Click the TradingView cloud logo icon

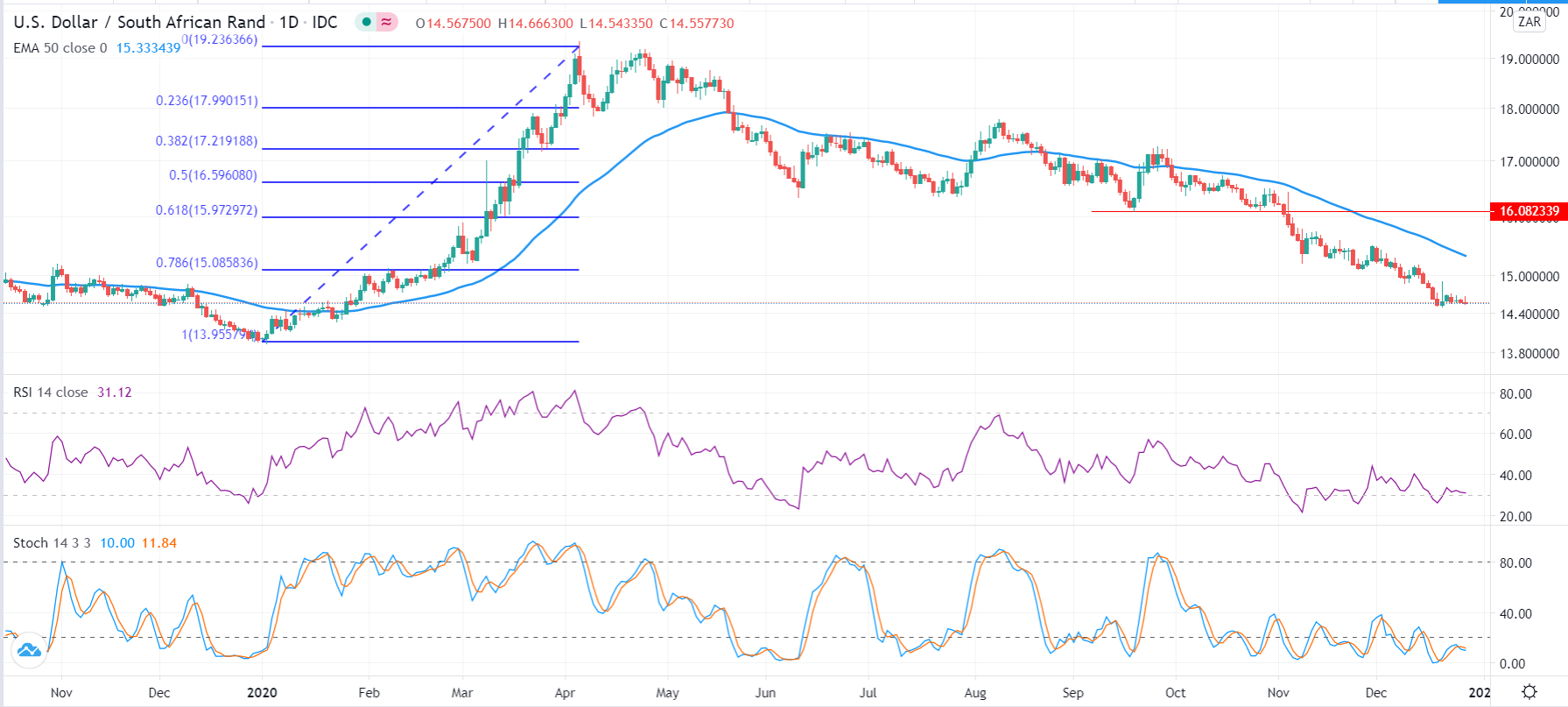[28, 650]
